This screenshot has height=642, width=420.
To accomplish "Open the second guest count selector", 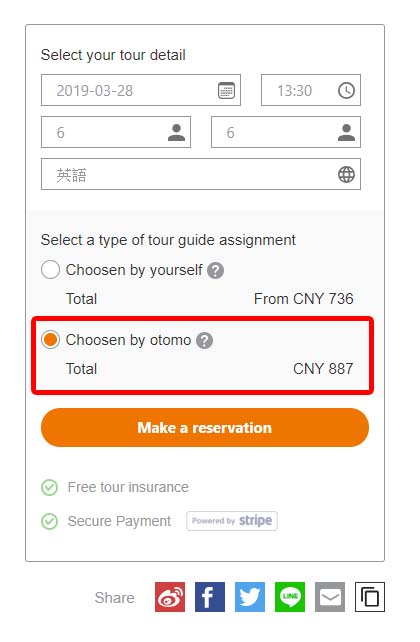I will click(286, 132).
